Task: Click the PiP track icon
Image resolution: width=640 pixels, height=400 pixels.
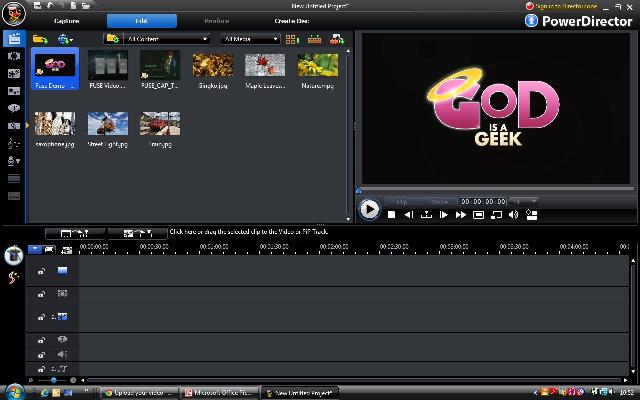Action: pos(60,316)
